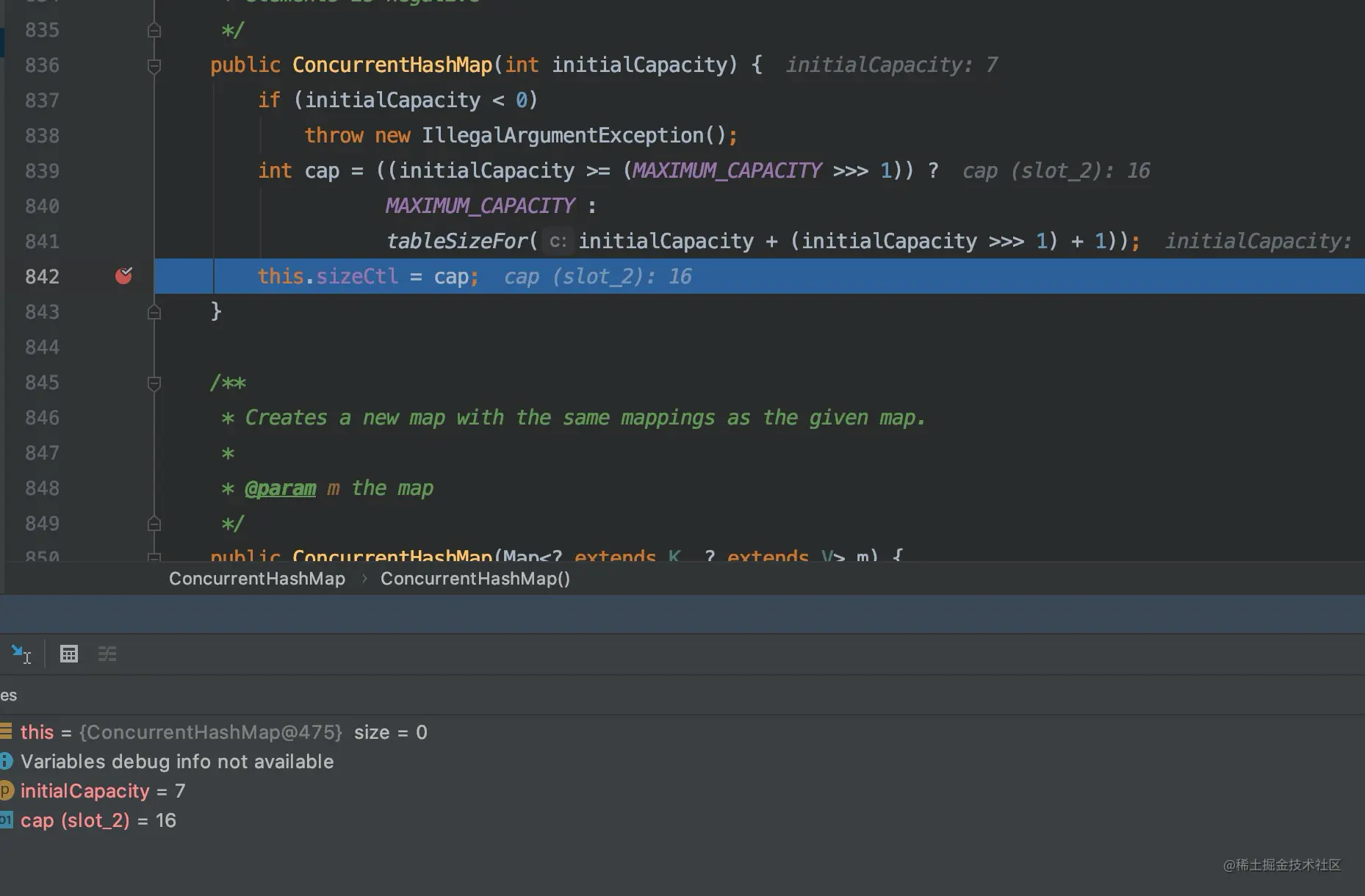Click inline hint 'initialCapacity: 7' on line 836
Screen dimensions: 1365x896
coord(892,65)
